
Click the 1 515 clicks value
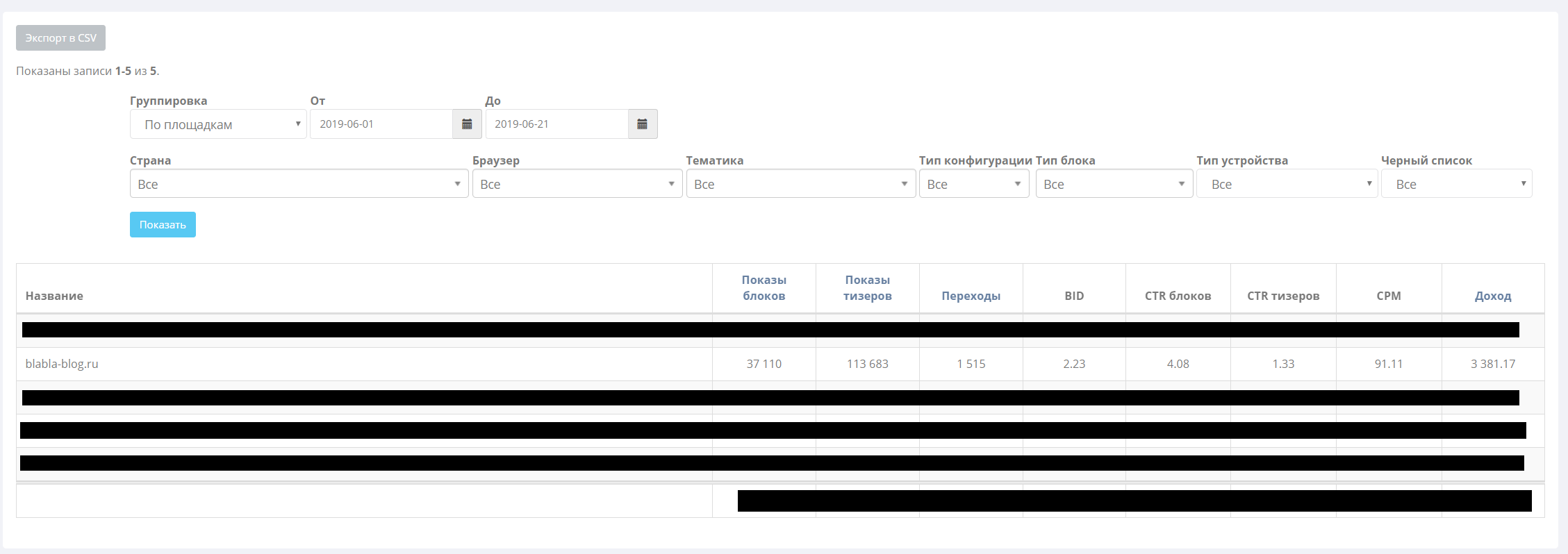pyautogui.click(x=971, y=364)
